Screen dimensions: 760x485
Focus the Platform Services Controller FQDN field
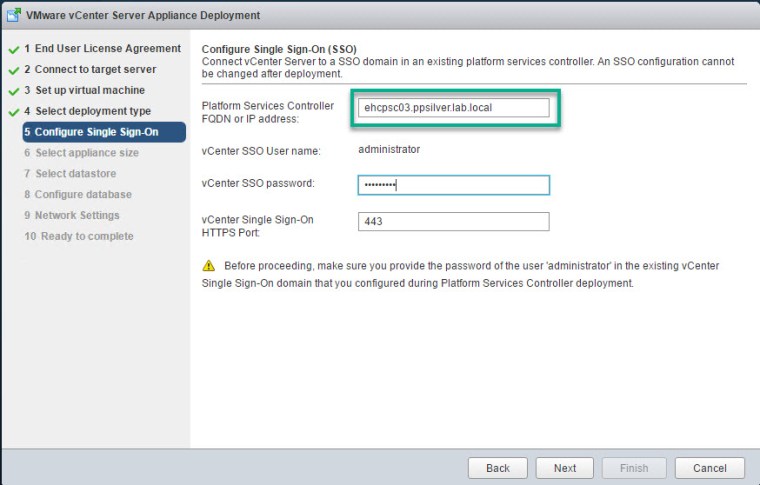[x=453, y=107]
